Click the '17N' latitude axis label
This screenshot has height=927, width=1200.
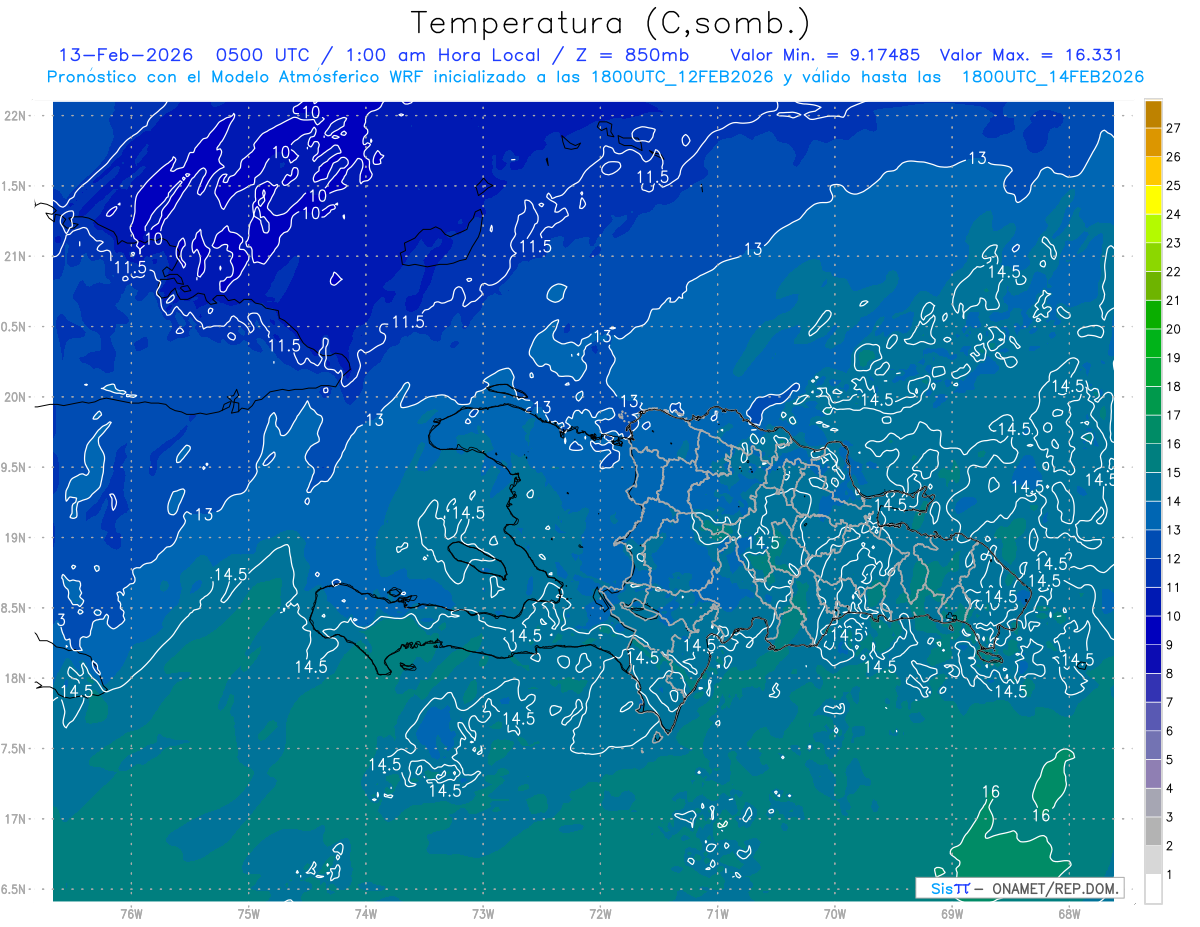[x=14, y=819]
